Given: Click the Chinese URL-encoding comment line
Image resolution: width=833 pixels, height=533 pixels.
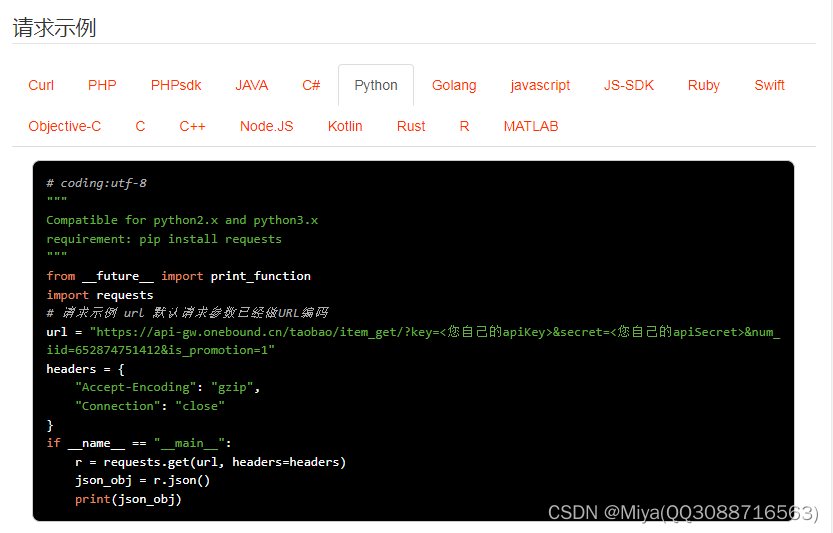Looking at the screenshot, I should point(187,312).
